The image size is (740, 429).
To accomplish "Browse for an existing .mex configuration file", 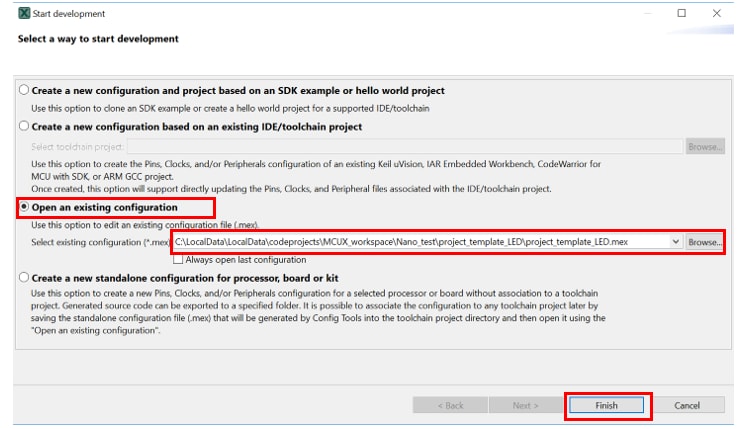I will tap(705, 242).
